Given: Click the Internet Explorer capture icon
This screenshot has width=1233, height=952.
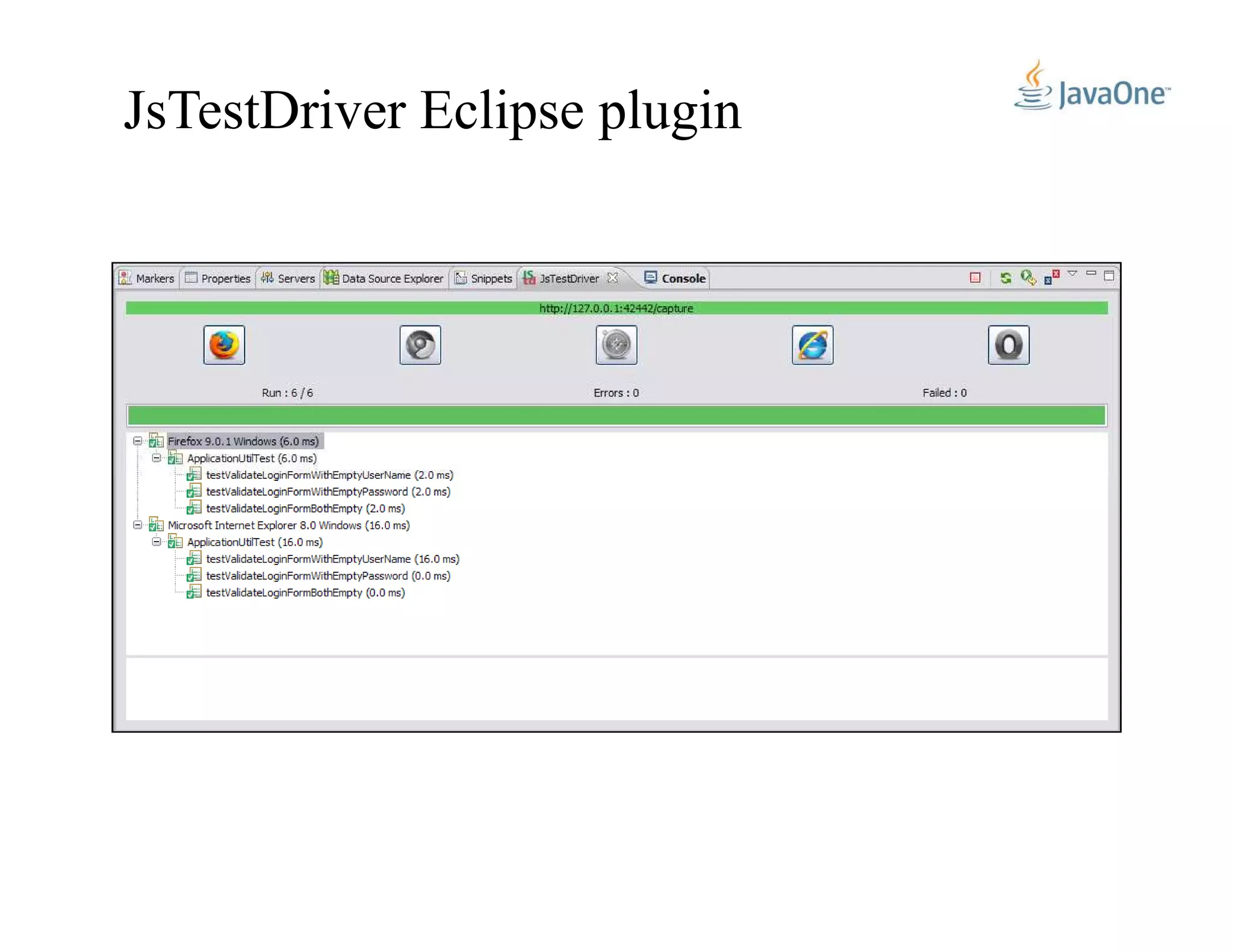Looking at the screenshot, I should pyautogui.click(x=813, y=345).
